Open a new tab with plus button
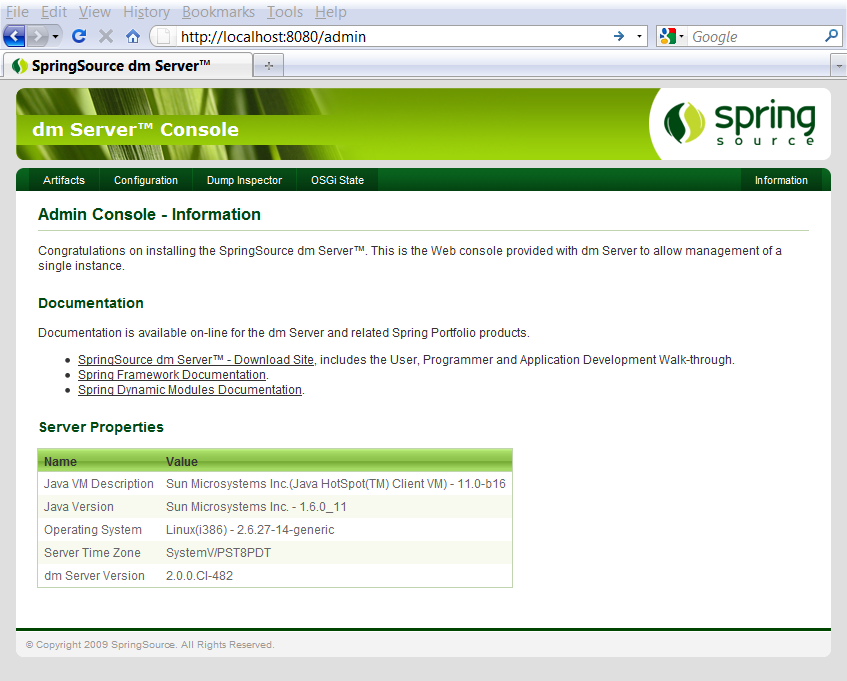847x681 pixels. pos(269,66)
